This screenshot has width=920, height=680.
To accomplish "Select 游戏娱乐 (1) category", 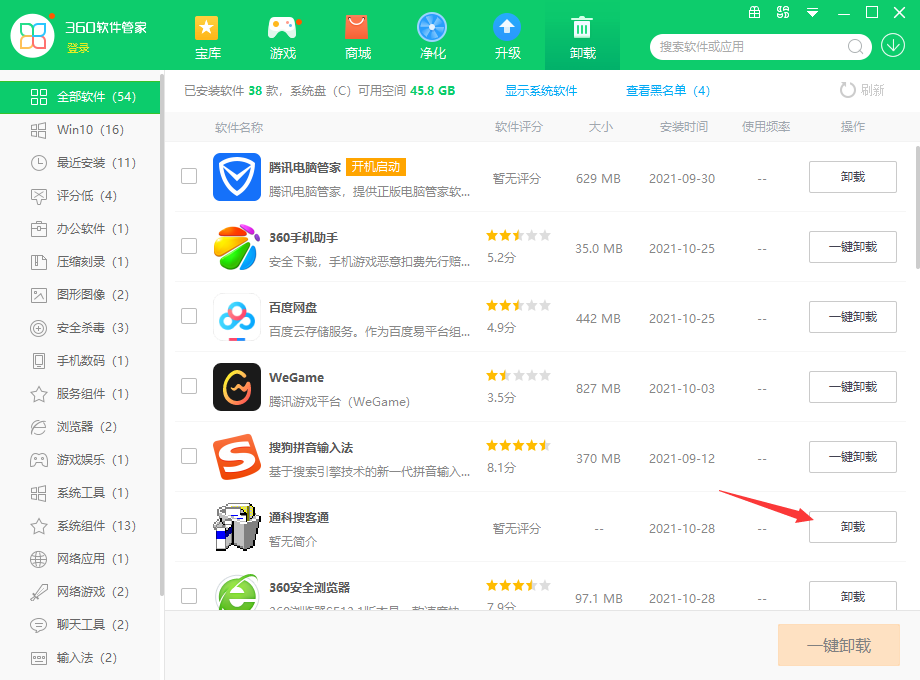I will coord(80,459).
